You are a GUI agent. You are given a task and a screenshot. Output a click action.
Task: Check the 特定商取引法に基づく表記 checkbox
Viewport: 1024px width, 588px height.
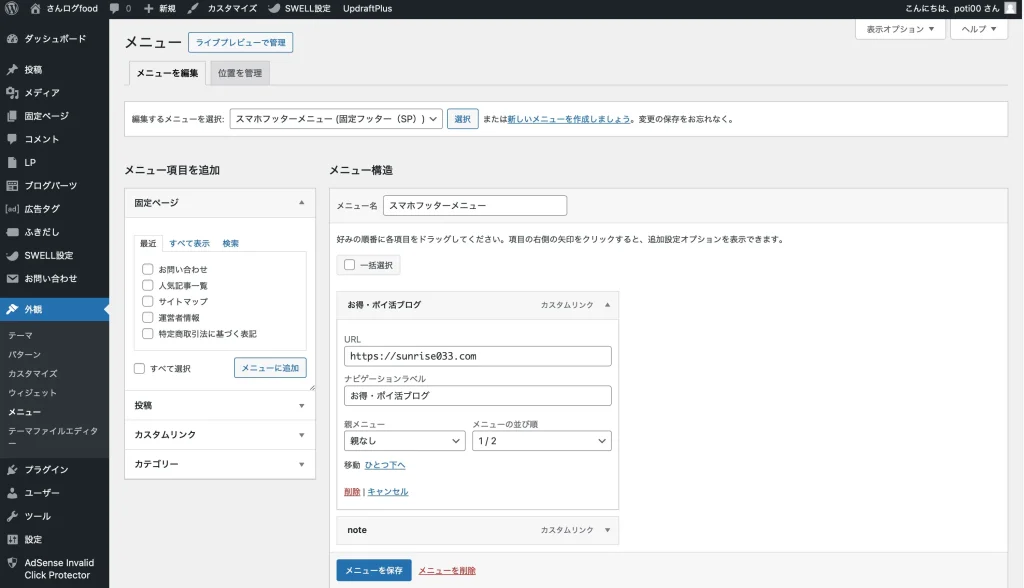[148, 334]
